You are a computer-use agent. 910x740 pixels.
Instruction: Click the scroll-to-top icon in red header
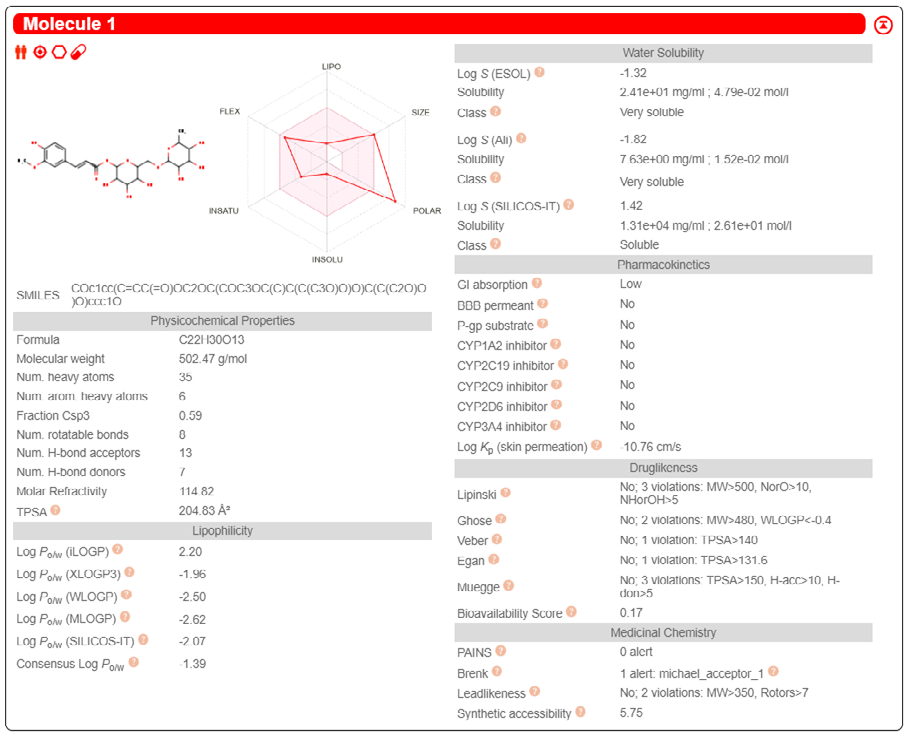(x=883, y=24)
